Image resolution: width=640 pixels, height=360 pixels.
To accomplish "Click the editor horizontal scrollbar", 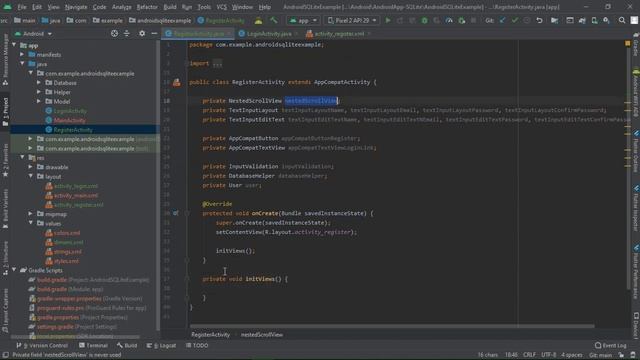I will pos(392,326).
